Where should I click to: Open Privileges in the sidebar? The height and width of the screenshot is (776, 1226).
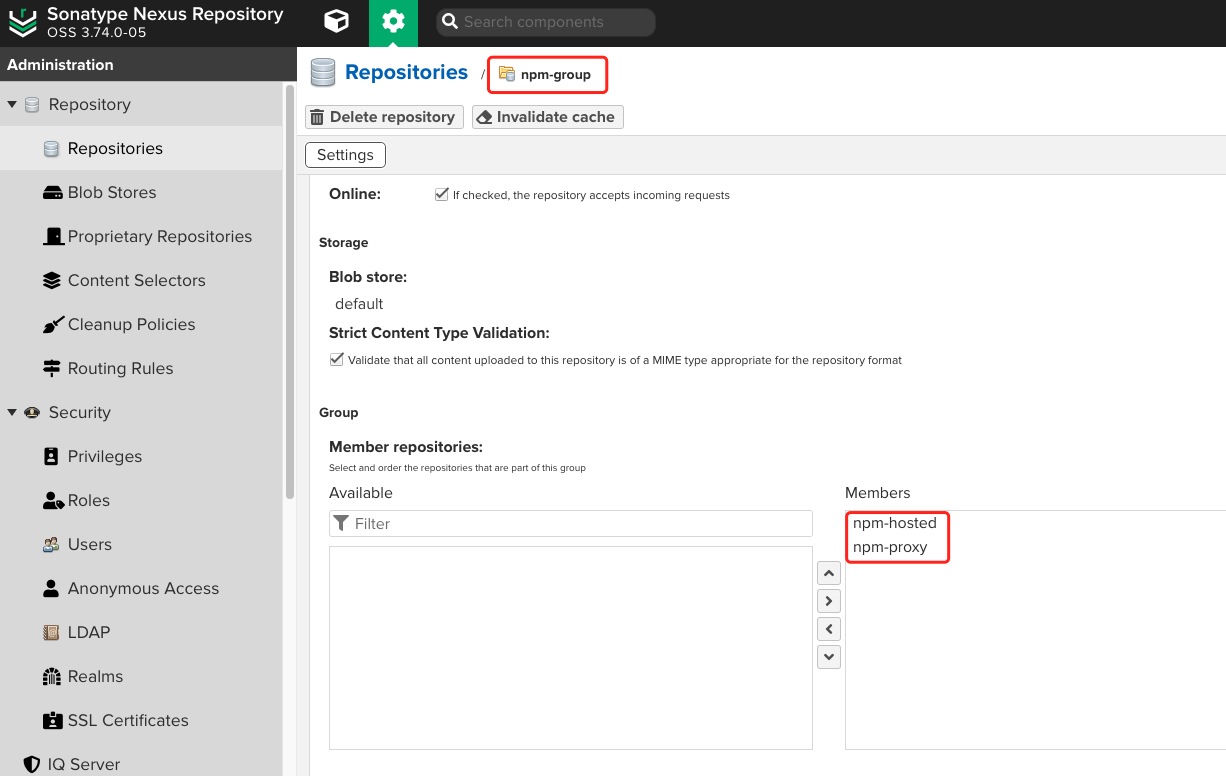[x=141, y=456]
